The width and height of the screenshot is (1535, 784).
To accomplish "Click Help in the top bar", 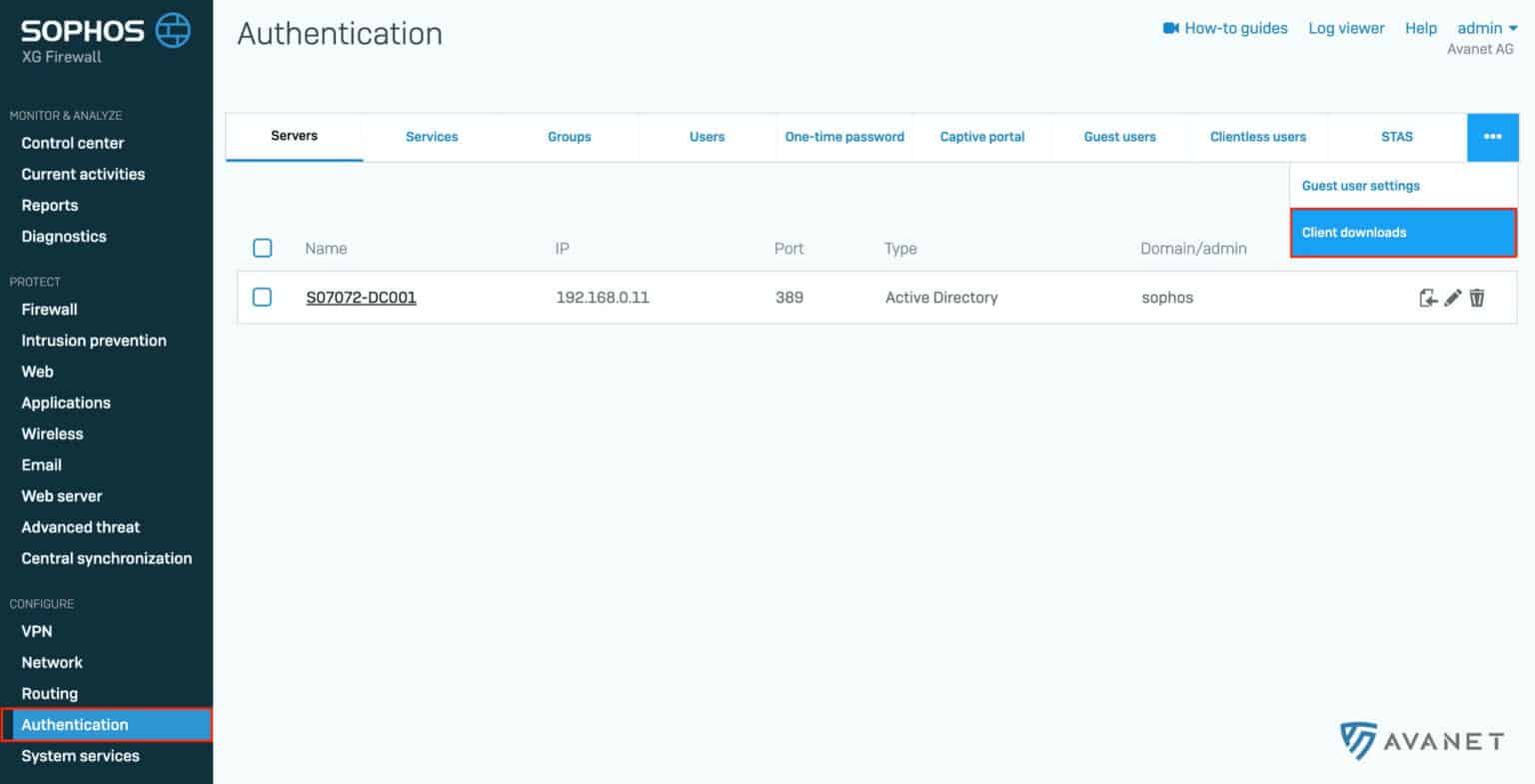I will [1420, 28].
